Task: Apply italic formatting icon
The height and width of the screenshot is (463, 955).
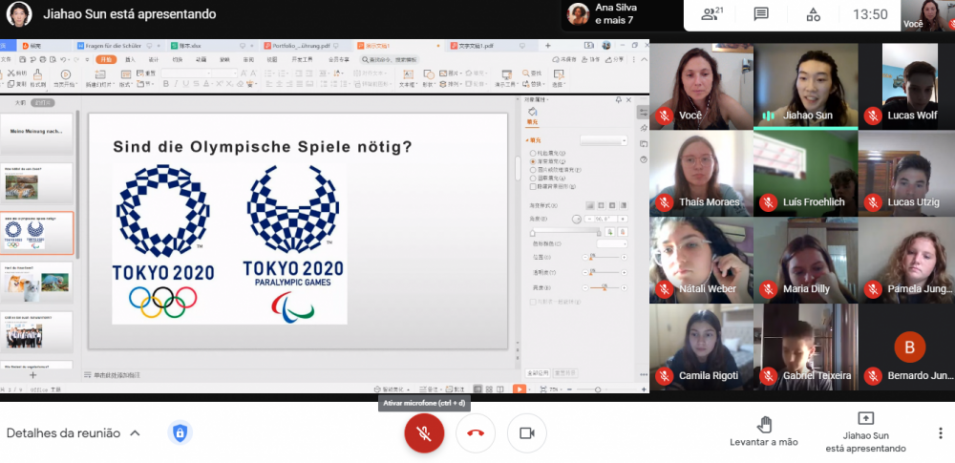Action: [x=176, y=84]
